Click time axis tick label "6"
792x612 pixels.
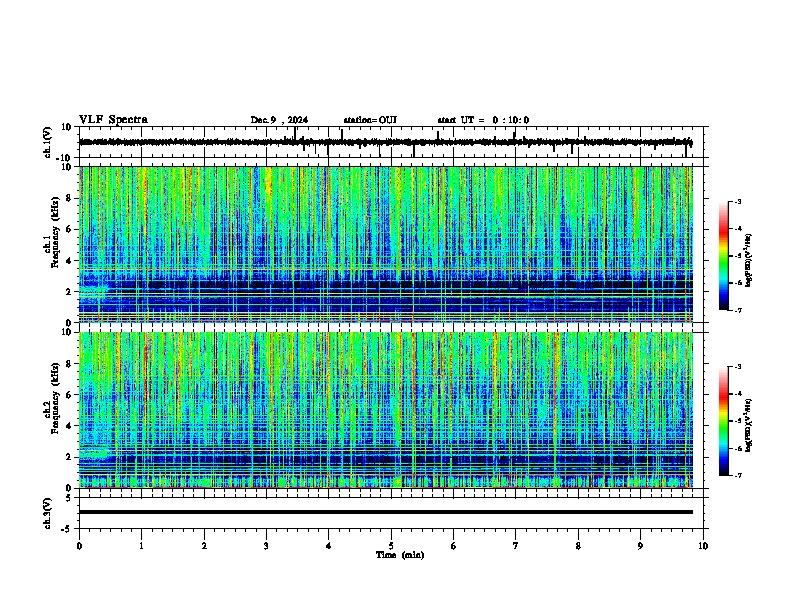[454, 546]
